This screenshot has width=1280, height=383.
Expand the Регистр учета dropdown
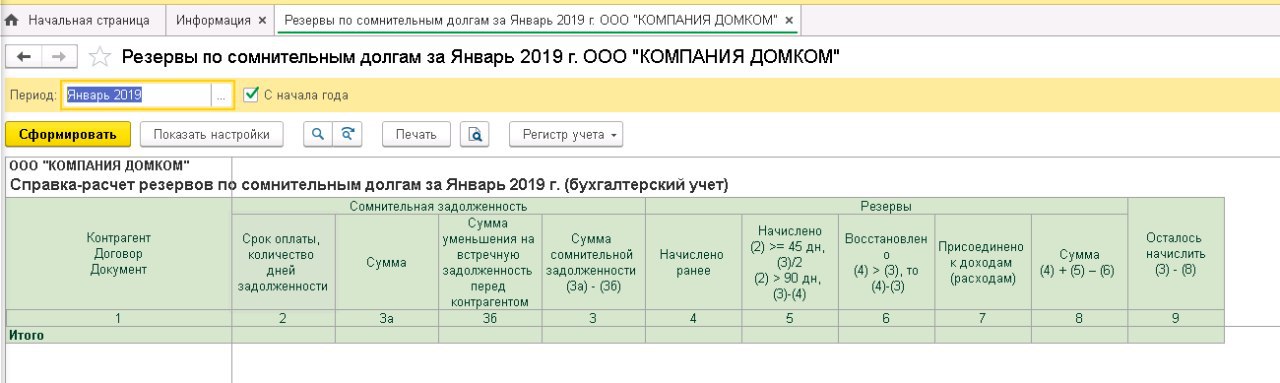click(x=567, y=134)
